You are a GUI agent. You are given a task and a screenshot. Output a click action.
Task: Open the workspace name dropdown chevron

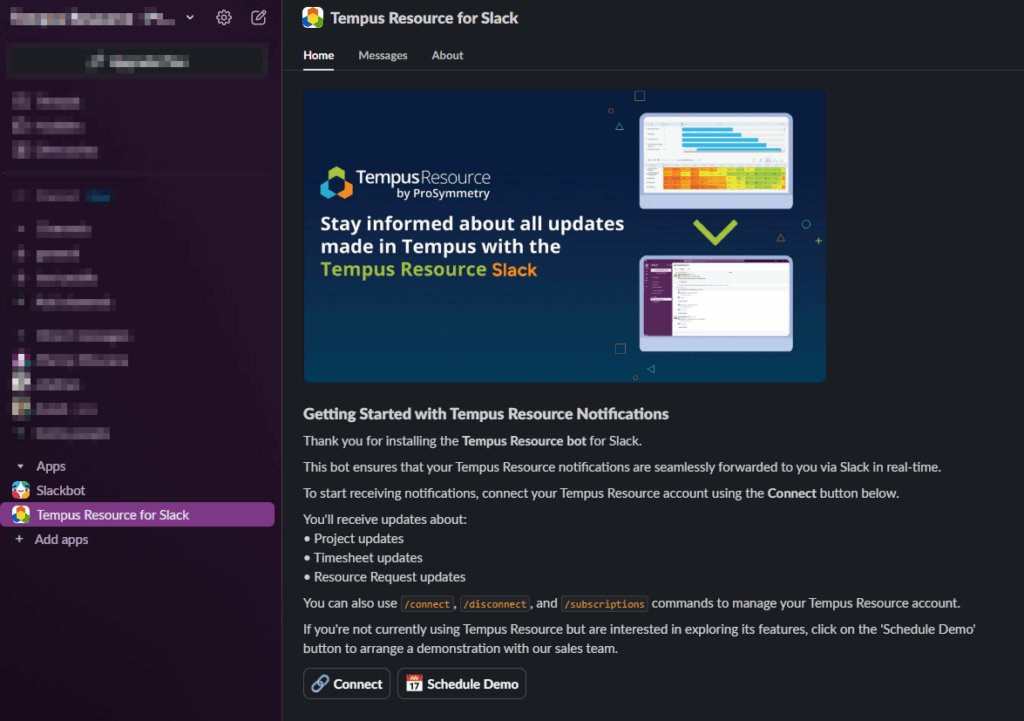click(190, 17)
